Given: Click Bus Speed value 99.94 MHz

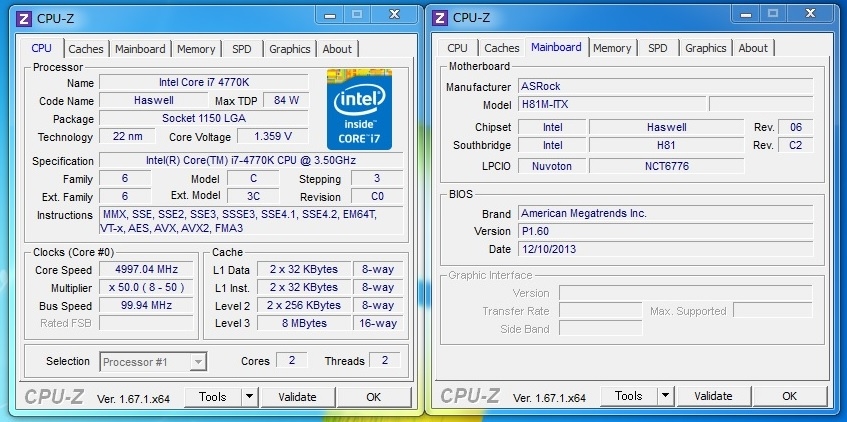Looking at the screenshot, I should click(x=146, y=305).
